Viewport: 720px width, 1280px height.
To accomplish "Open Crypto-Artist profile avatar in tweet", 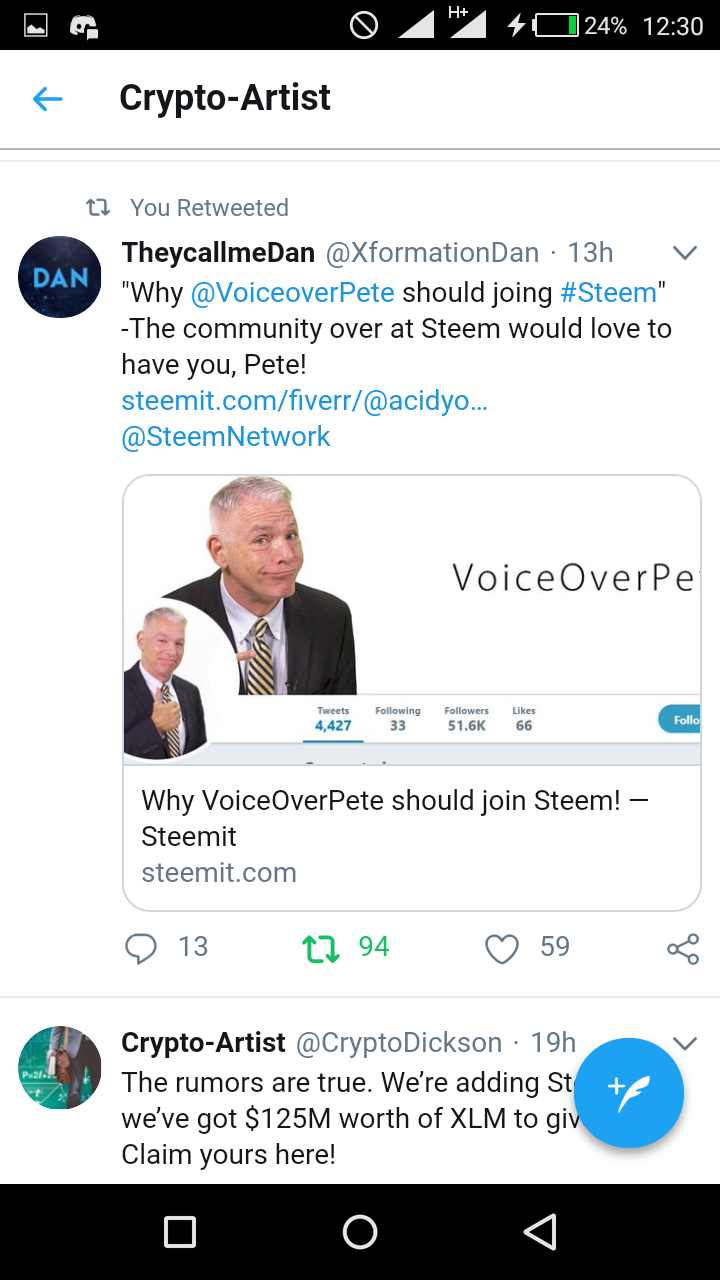I will pyautogui.click(x=60, y=1067).
